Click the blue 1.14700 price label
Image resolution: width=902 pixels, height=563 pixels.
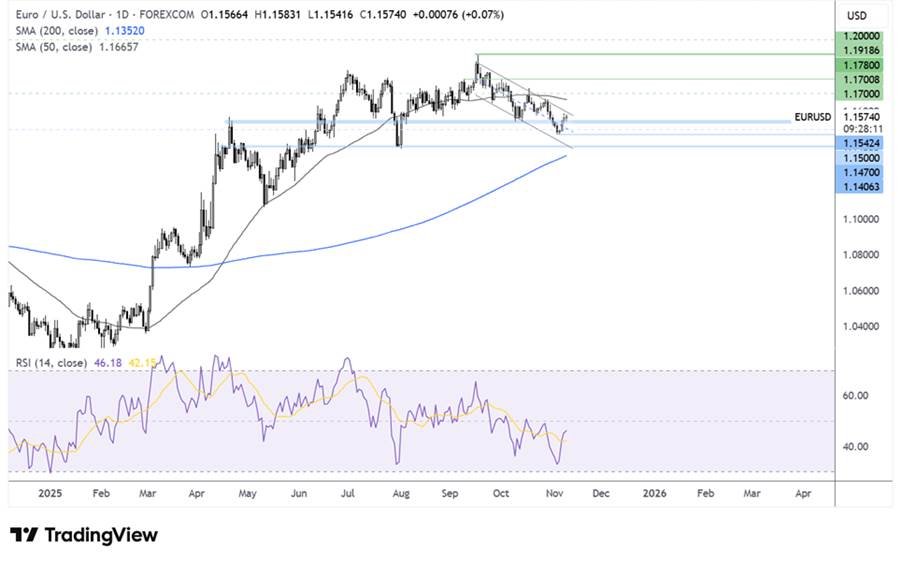coord(863,172)
